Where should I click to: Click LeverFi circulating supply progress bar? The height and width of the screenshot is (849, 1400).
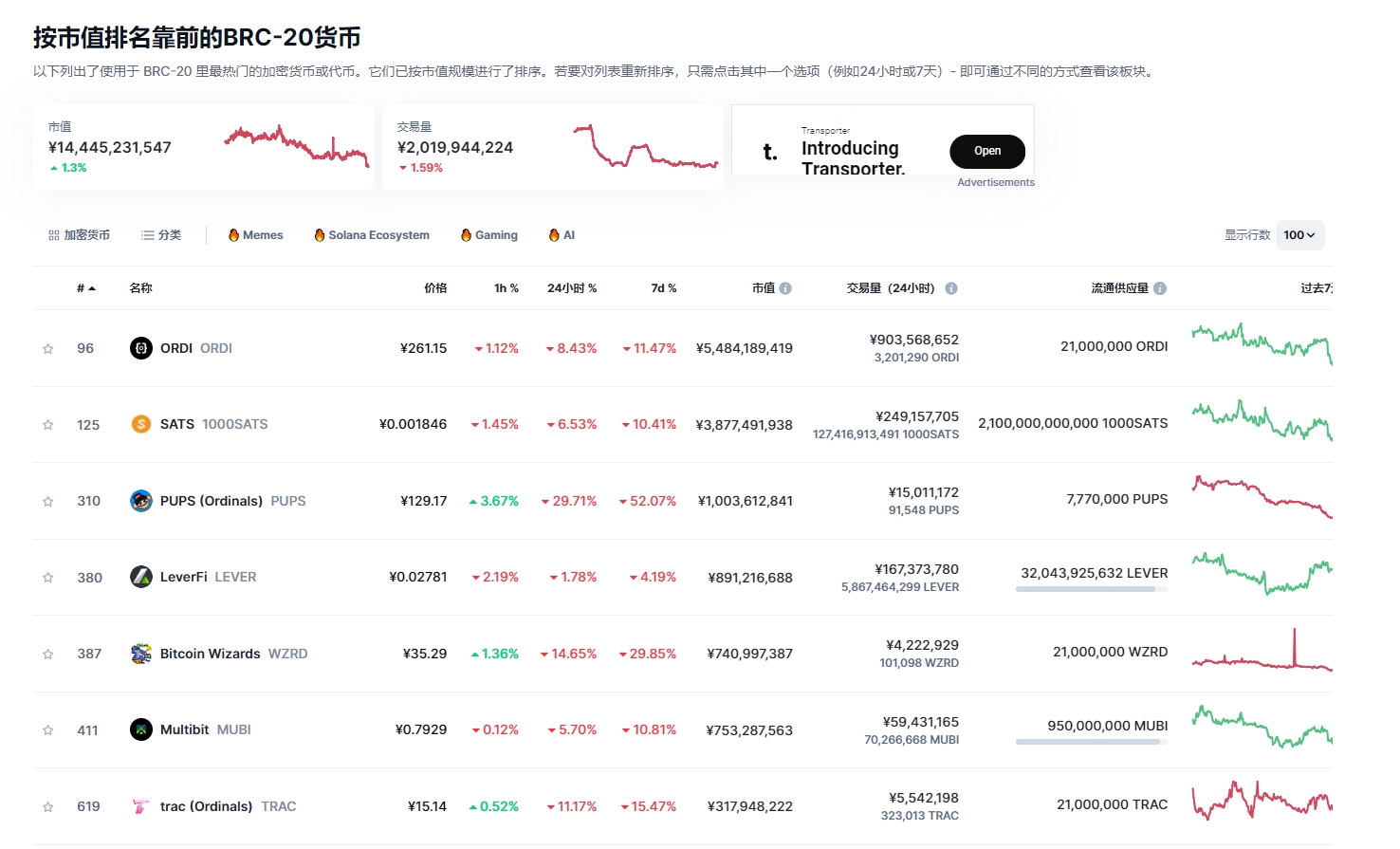click(1092, 589)
